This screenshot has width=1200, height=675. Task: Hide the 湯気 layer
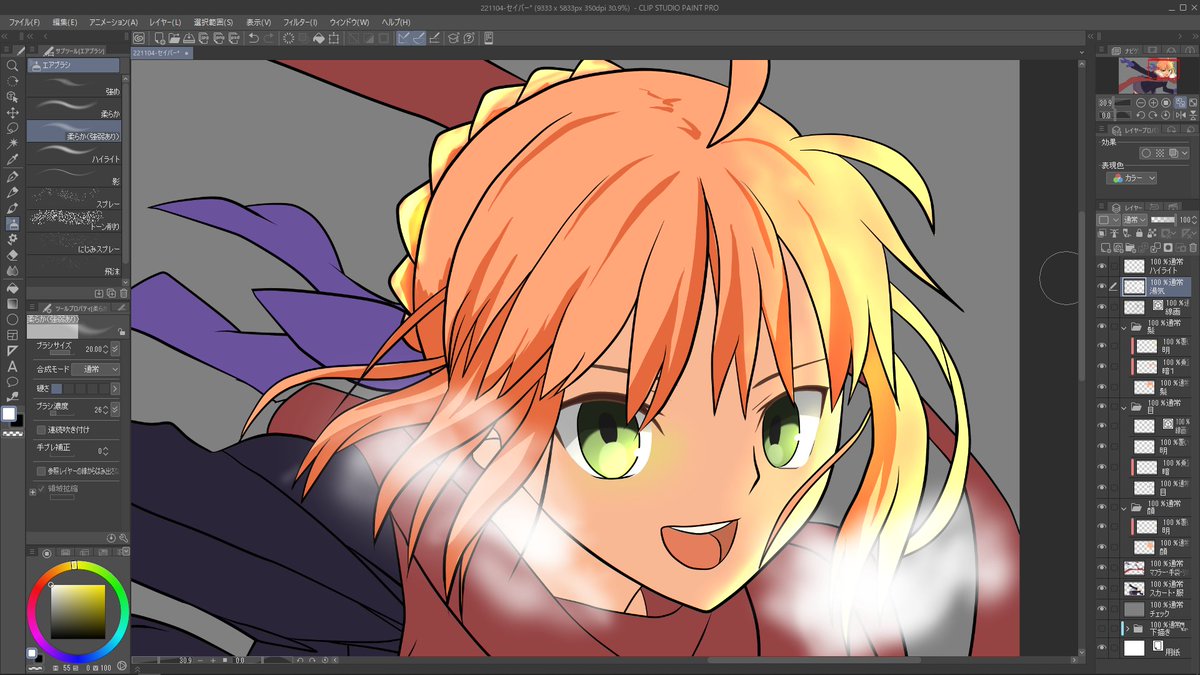point(1102,286)
